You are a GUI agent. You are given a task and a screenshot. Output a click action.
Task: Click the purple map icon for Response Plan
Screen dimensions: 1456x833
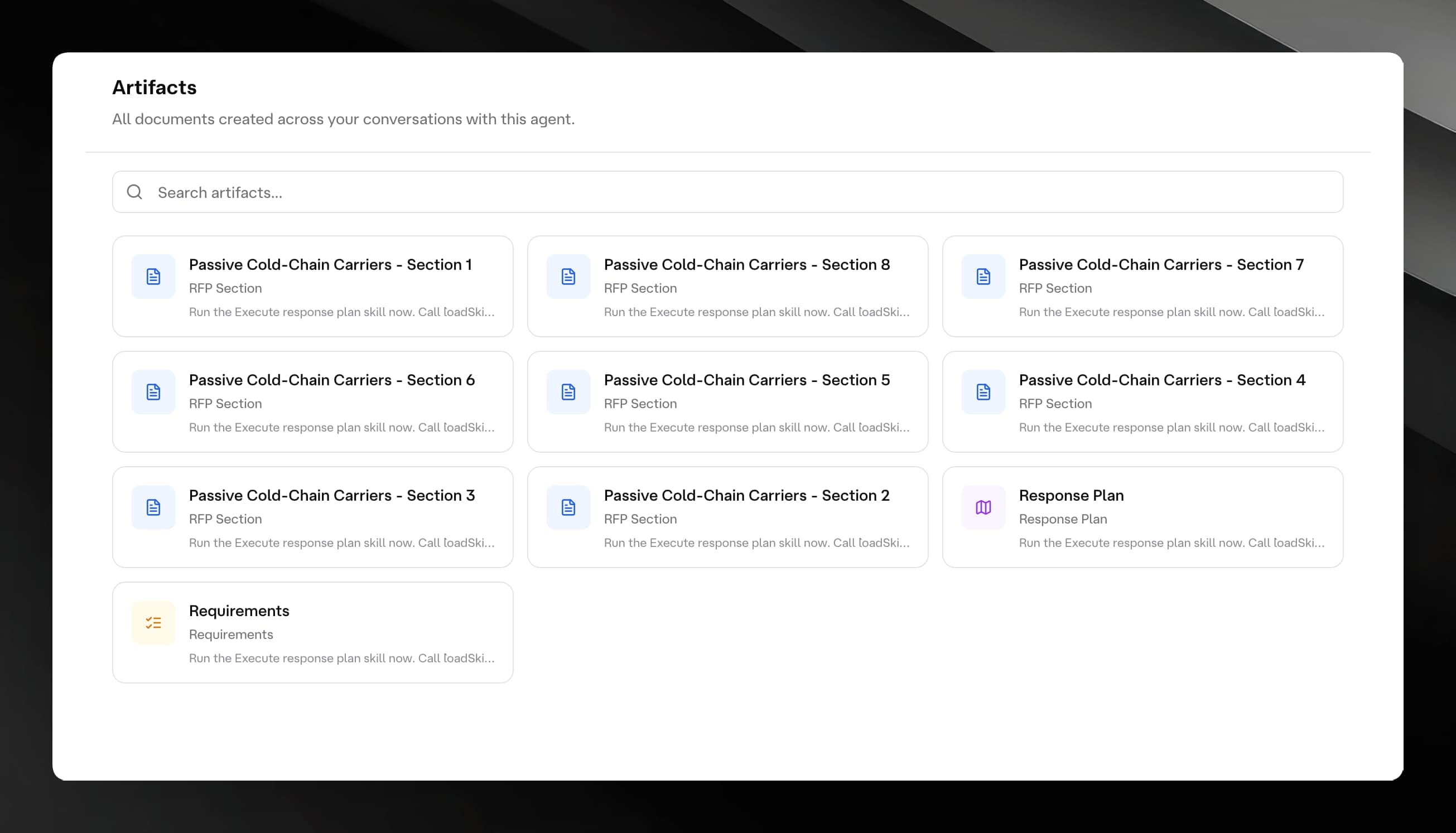tap(983, 507)
